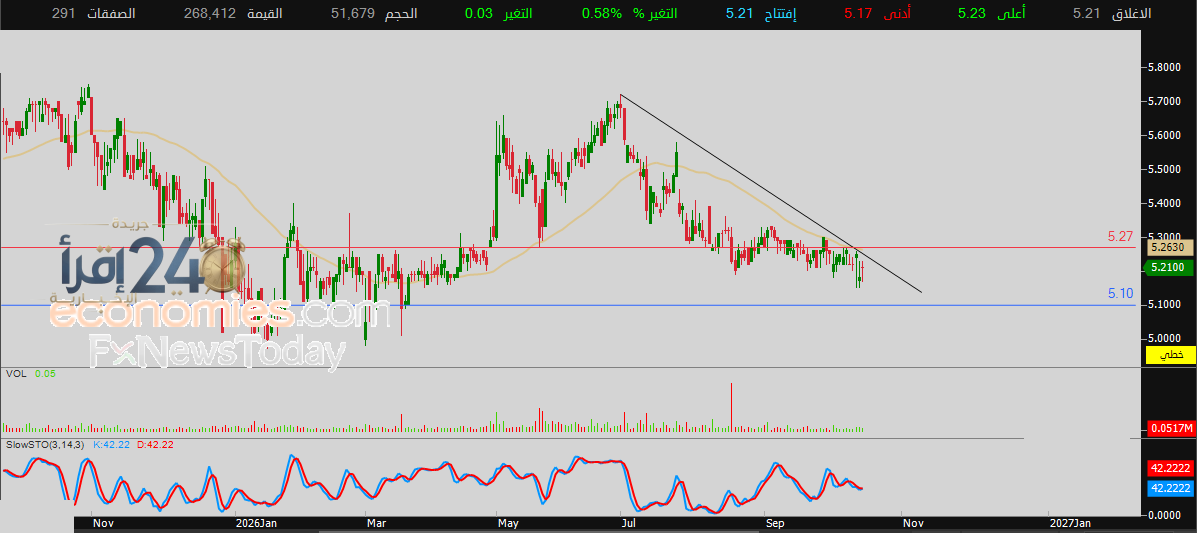This screenshot has width=1197, height=533.
Task: Click the black descending trendline
Action: [x=771, y=193]
